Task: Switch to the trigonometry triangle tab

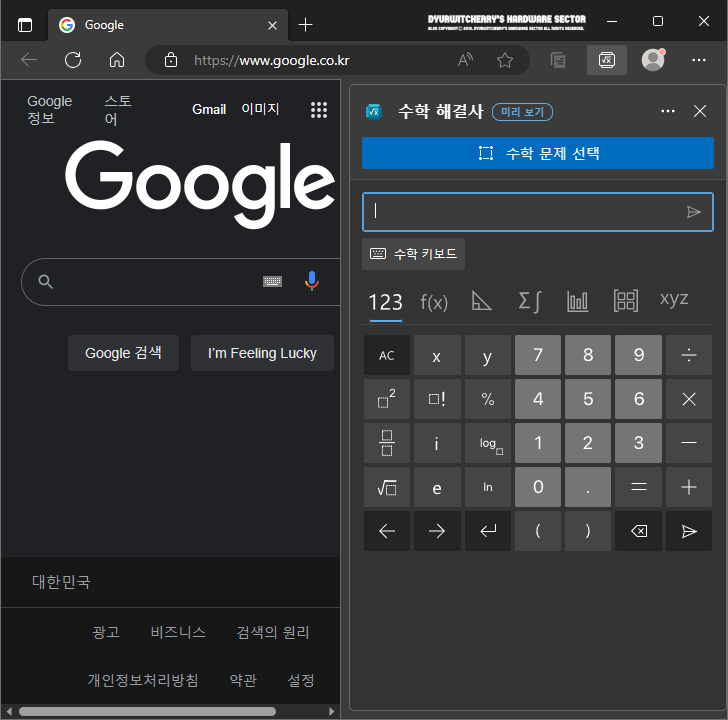Action: 481,301
